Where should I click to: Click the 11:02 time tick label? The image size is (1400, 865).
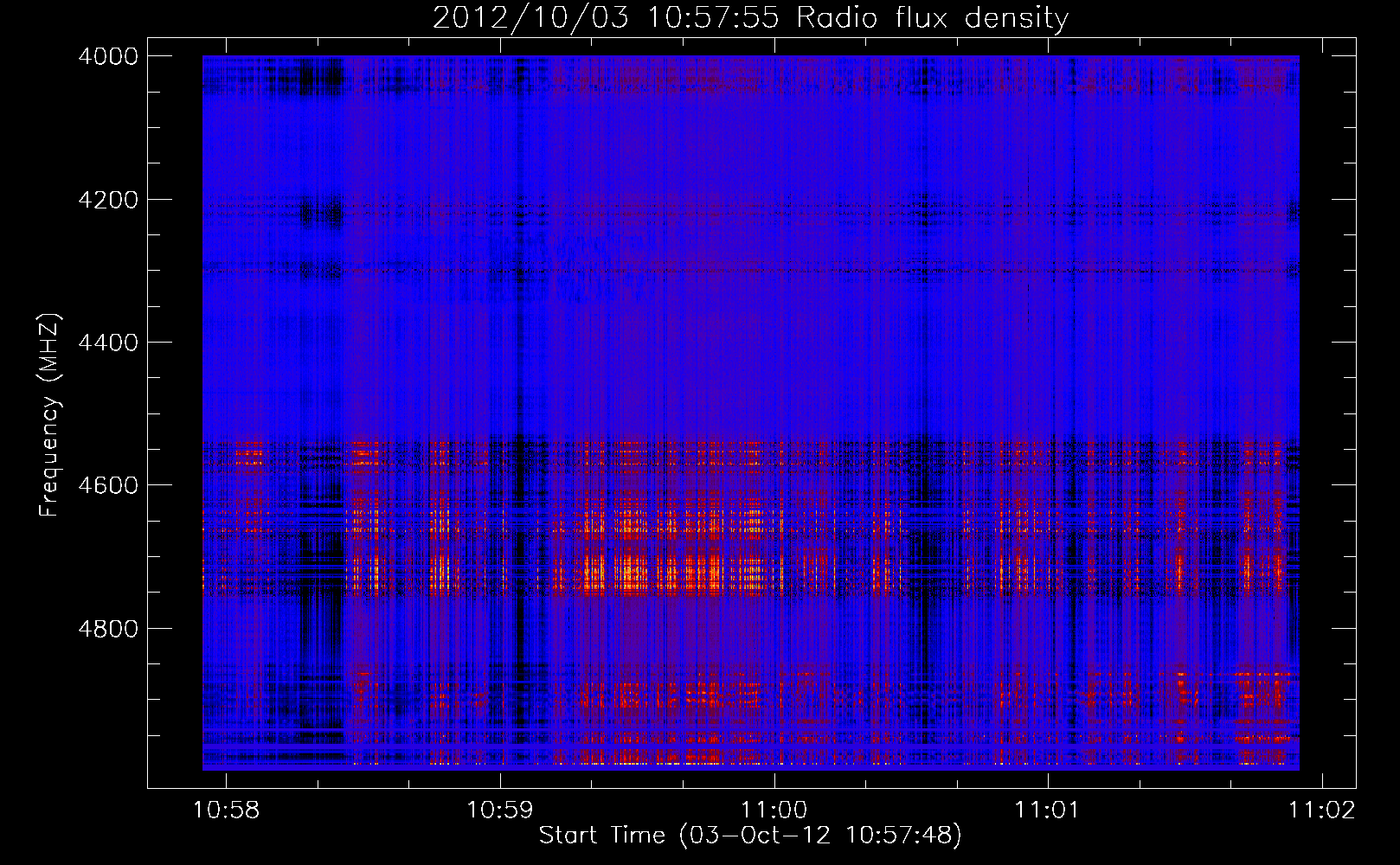1322,811
